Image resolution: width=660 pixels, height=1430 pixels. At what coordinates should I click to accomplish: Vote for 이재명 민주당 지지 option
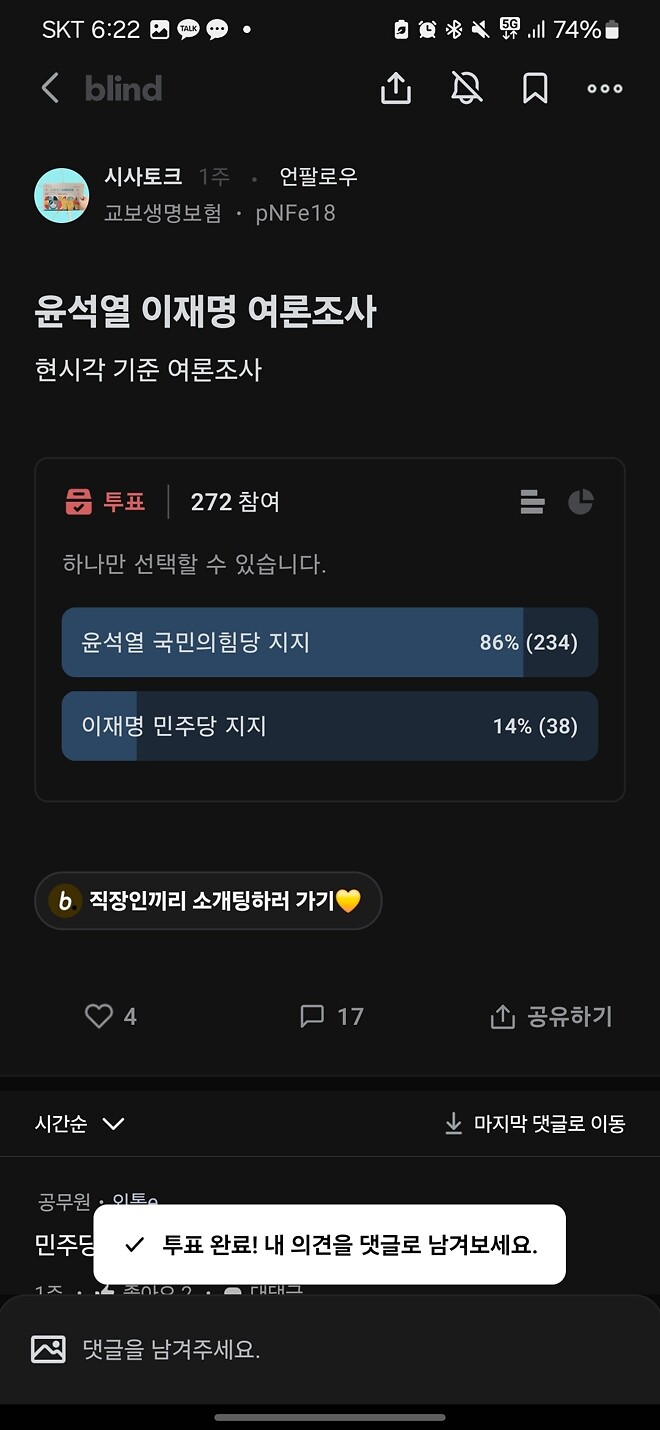[x=330, y=726]
